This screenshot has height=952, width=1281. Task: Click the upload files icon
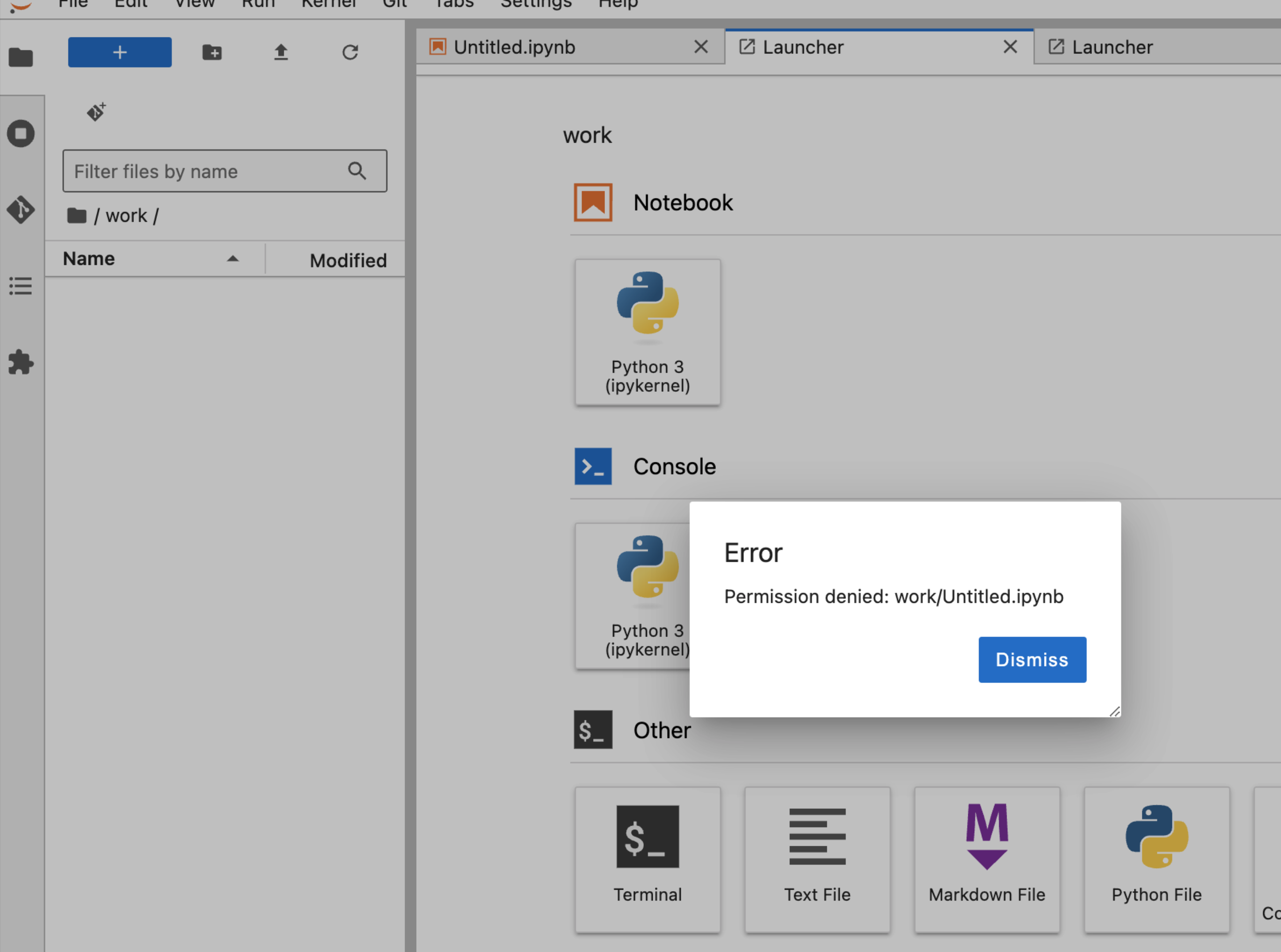click(x=281, y=52)
